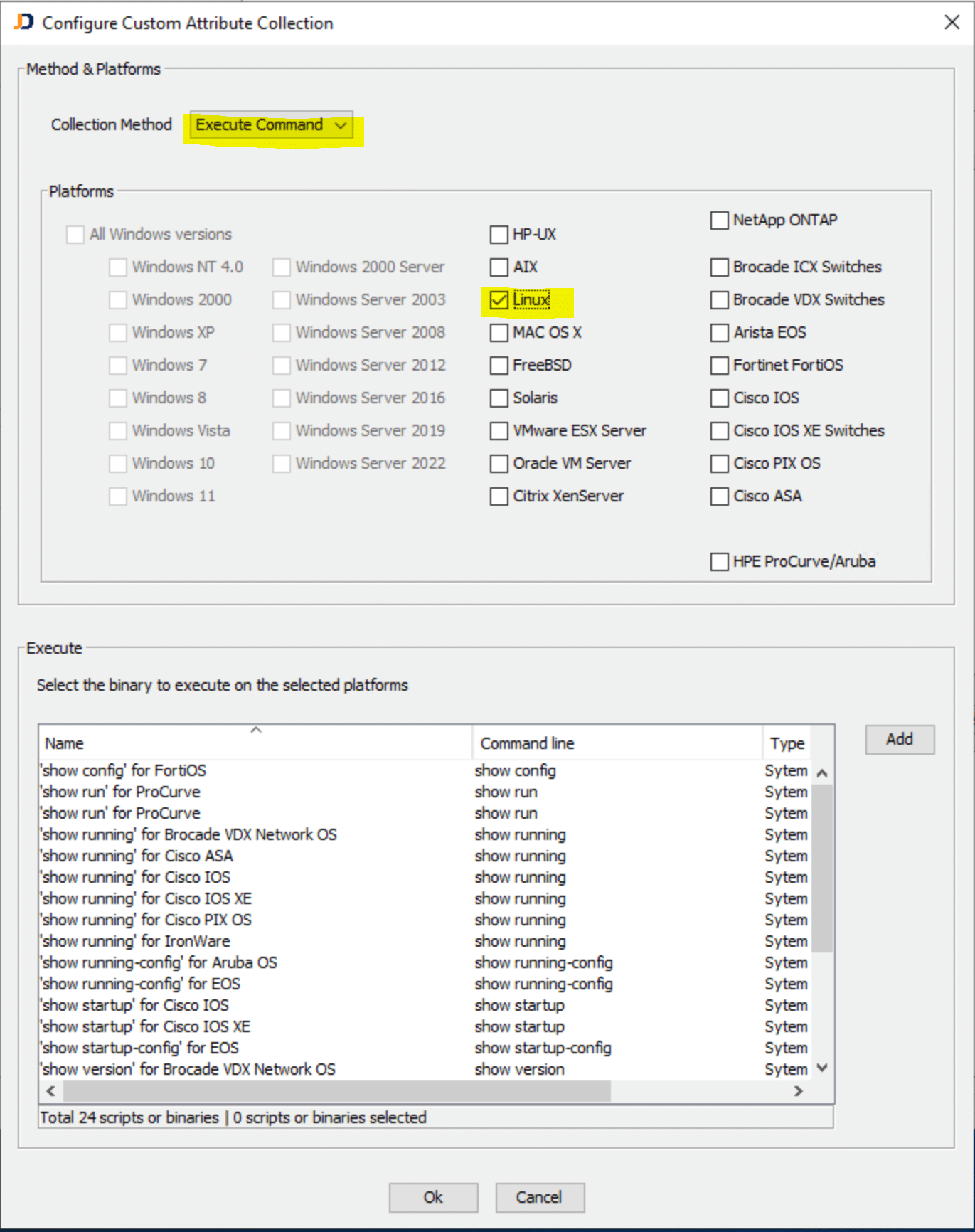Image resolution: width=975 pixels, height=1232 pixels.
Task: Enable Fortinet FortiOS checkbox
Action: tap(720, 366)
